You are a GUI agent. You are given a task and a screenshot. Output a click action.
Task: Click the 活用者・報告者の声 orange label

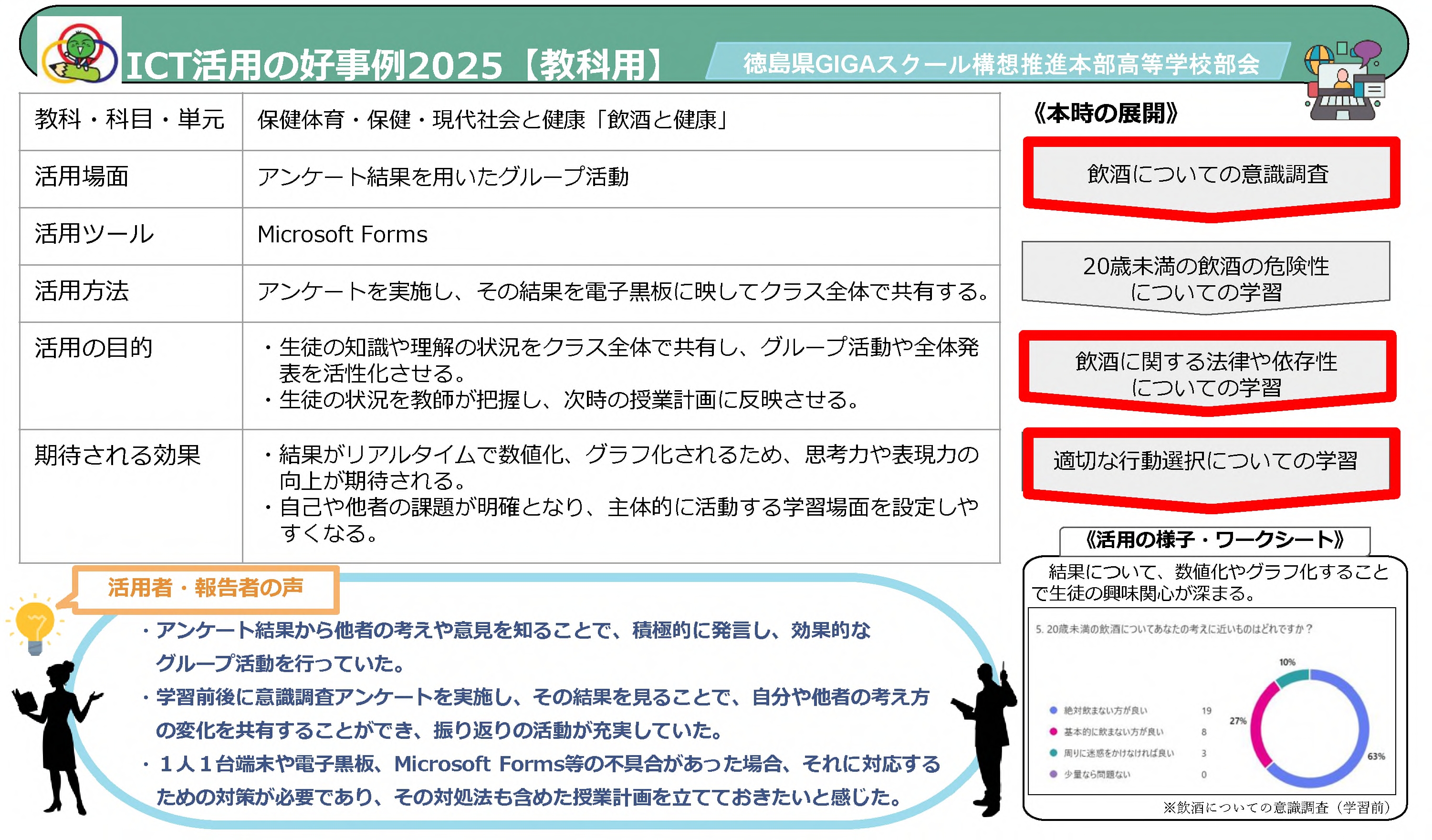point(206,589)
